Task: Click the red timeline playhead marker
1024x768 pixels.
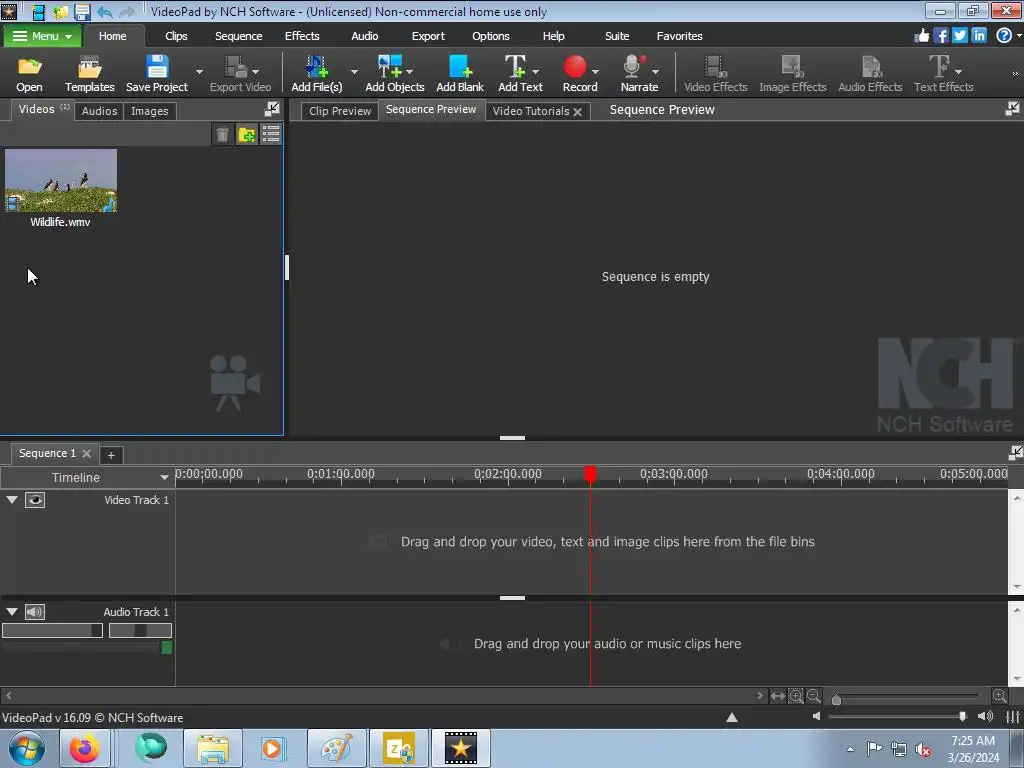Action: (590, 474)
